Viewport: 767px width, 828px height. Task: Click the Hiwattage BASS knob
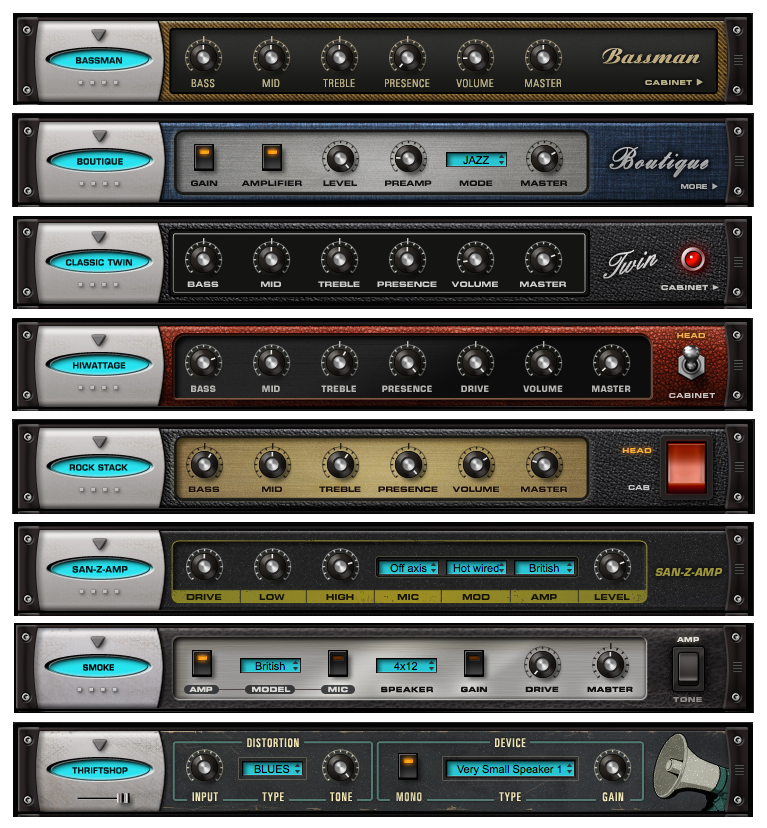pos(203,362)
